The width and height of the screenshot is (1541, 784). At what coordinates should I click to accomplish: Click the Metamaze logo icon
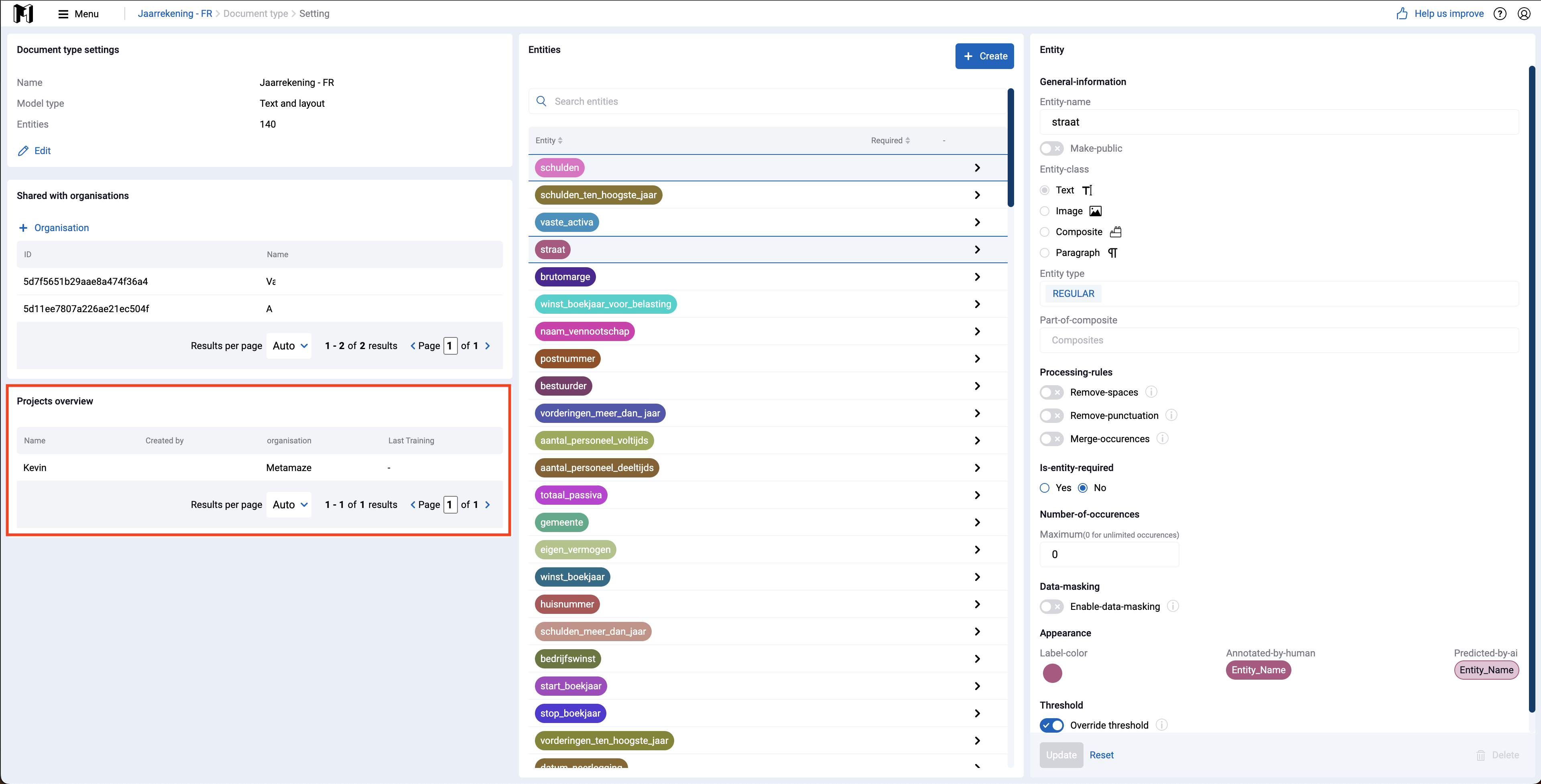[23, 13]
